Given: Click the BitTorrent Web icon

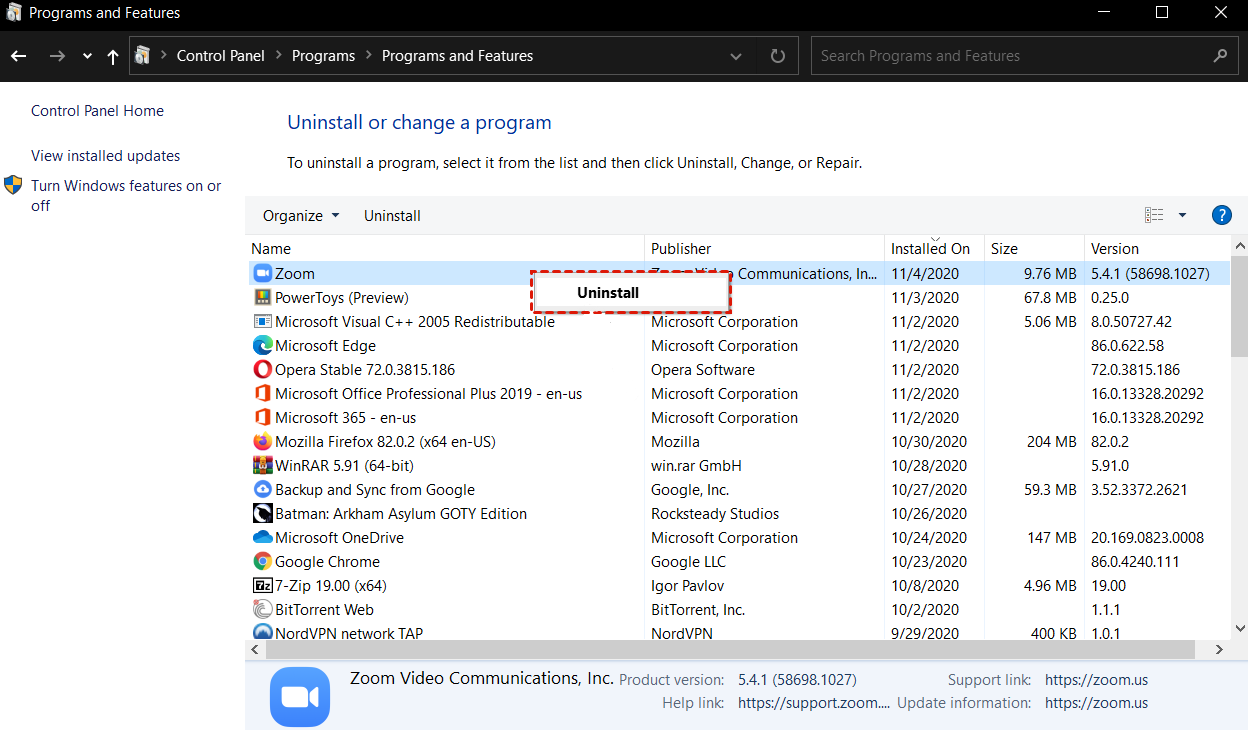Looking at the screenshot, I should click(x=262, y=609).
